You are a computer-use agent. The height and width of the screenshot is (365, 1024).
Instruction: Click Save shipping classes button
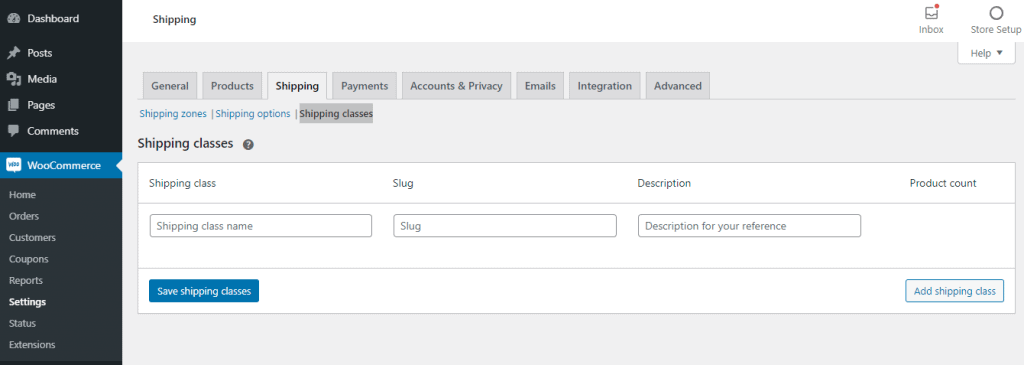point(204,291)
